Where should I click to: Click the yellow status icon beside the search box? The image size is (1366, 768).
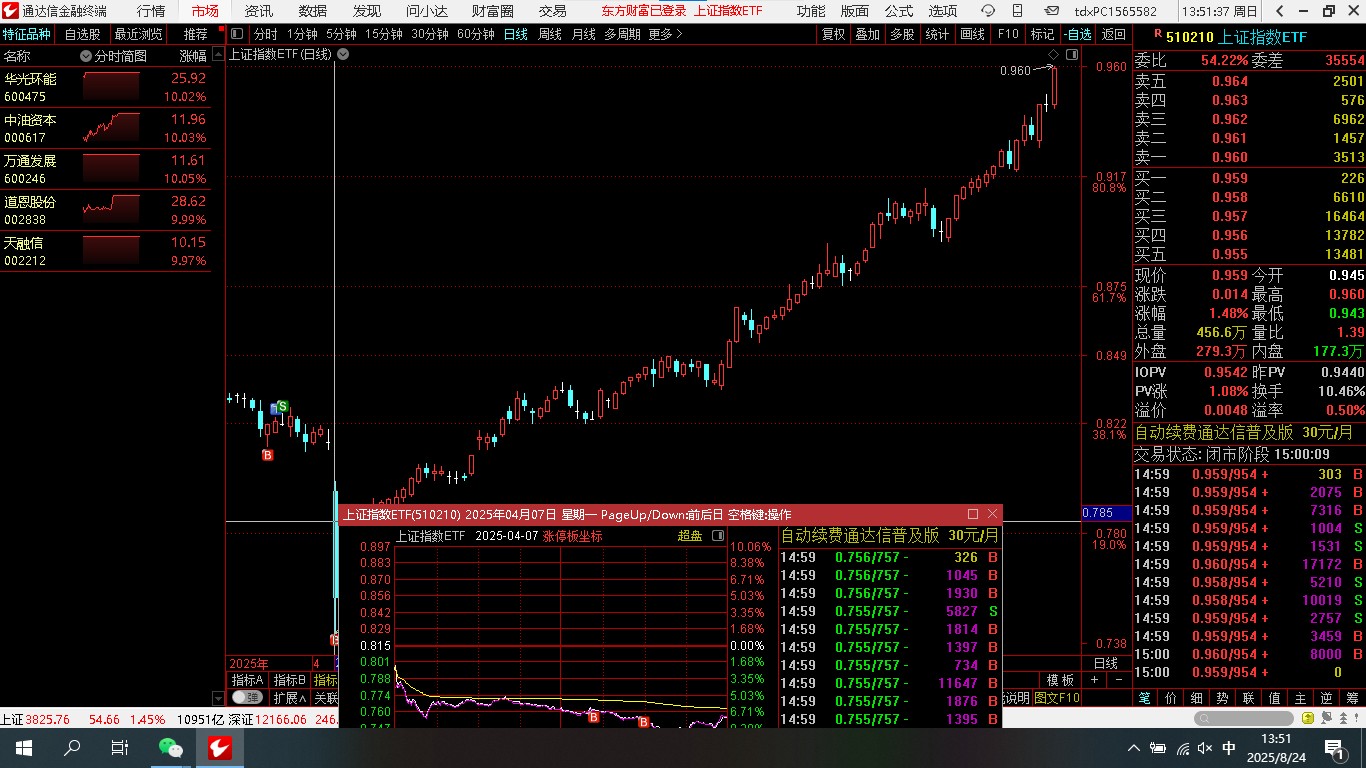pos(1308,718)
